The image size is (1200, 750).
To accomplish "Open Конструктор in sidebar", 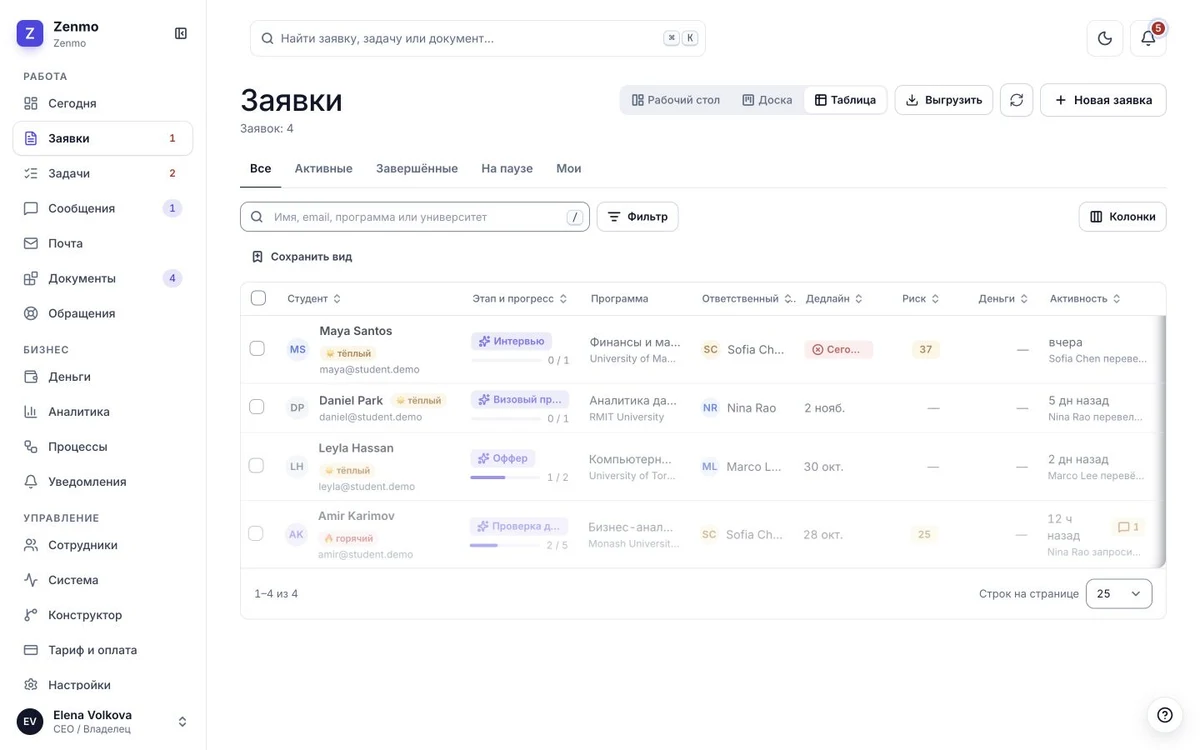I will point(103,615).
